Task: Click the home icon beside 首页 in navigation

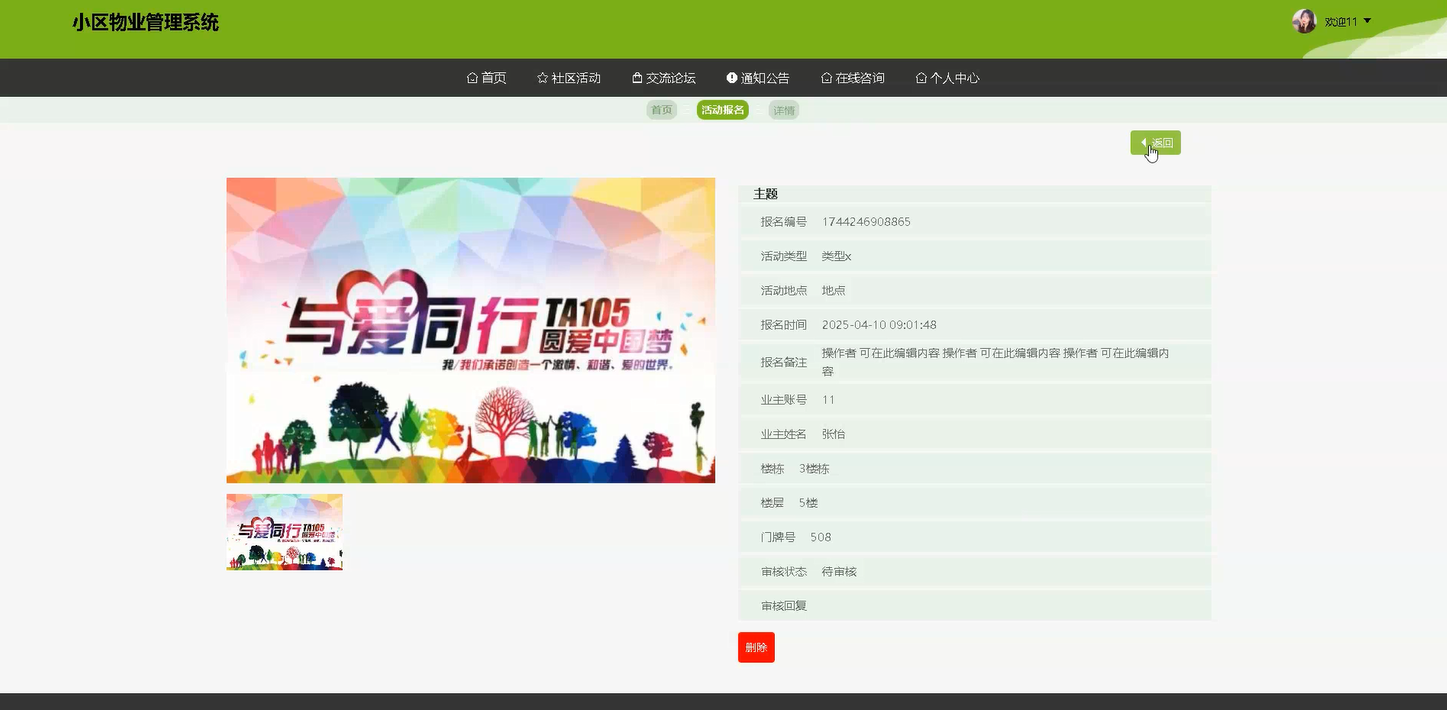Action: [472, 78]
